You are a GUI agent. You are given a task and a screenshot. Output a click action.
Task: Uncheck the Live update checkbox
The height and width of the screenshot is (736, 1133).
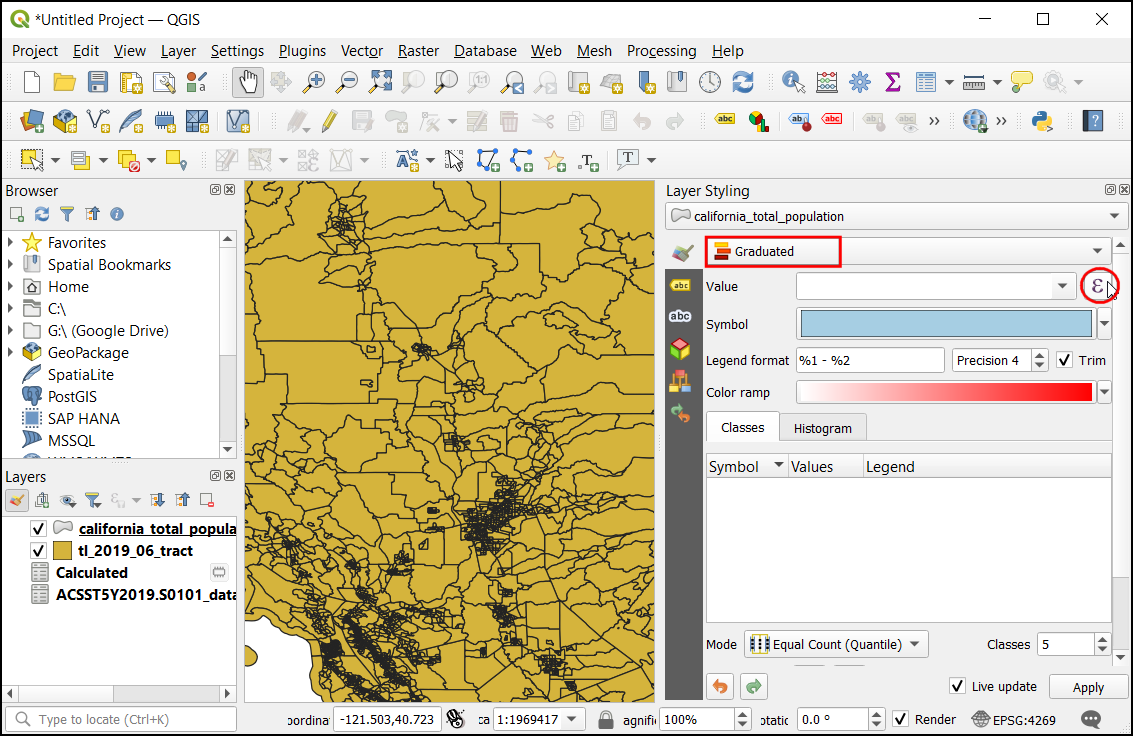957,686
